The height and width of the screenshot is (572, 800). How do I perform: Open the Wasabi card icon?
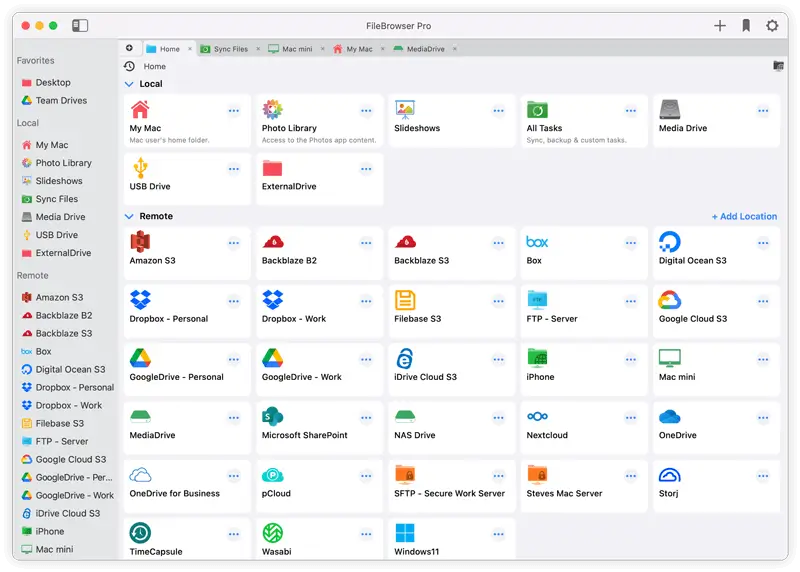coord(272,533)
